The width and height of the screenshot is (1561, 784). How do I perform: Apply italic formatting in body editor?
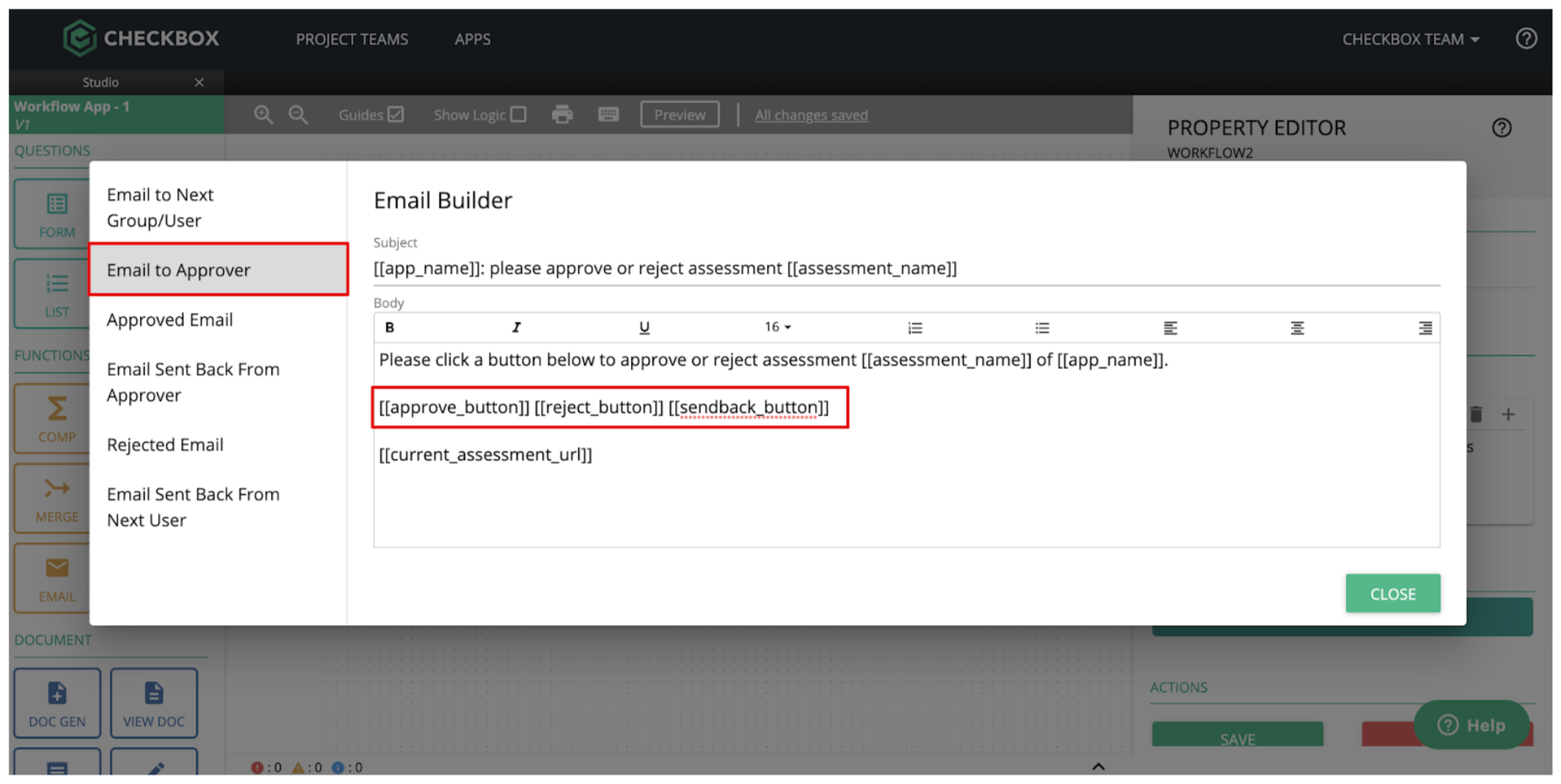pos(516,327)
